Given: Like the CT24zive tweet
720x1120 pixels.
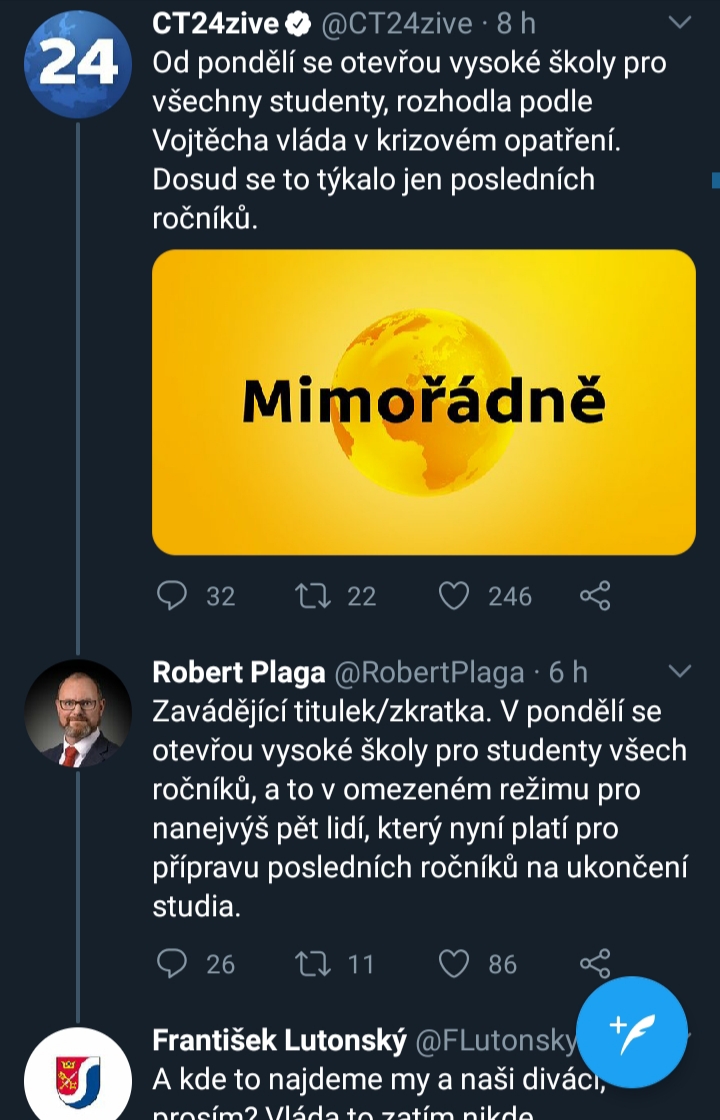Looking at the screenshot, I should pyautogui.click(x=455, y=596).
